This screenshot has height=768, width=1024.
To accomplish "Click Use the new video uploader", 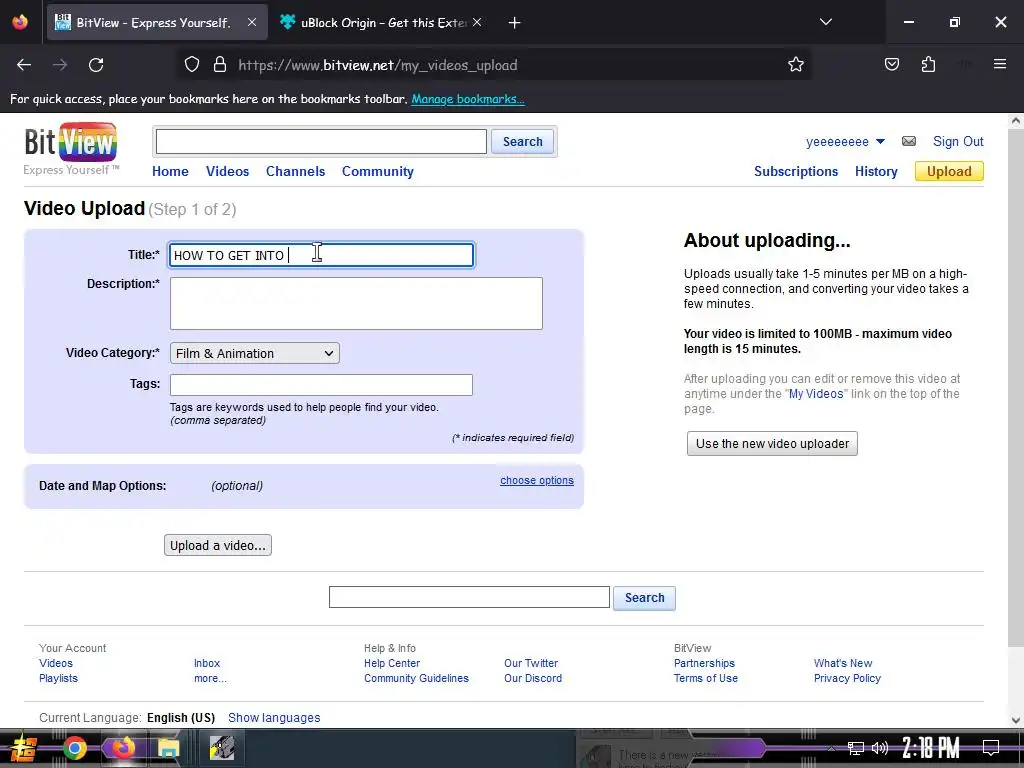I will (772, 443).
